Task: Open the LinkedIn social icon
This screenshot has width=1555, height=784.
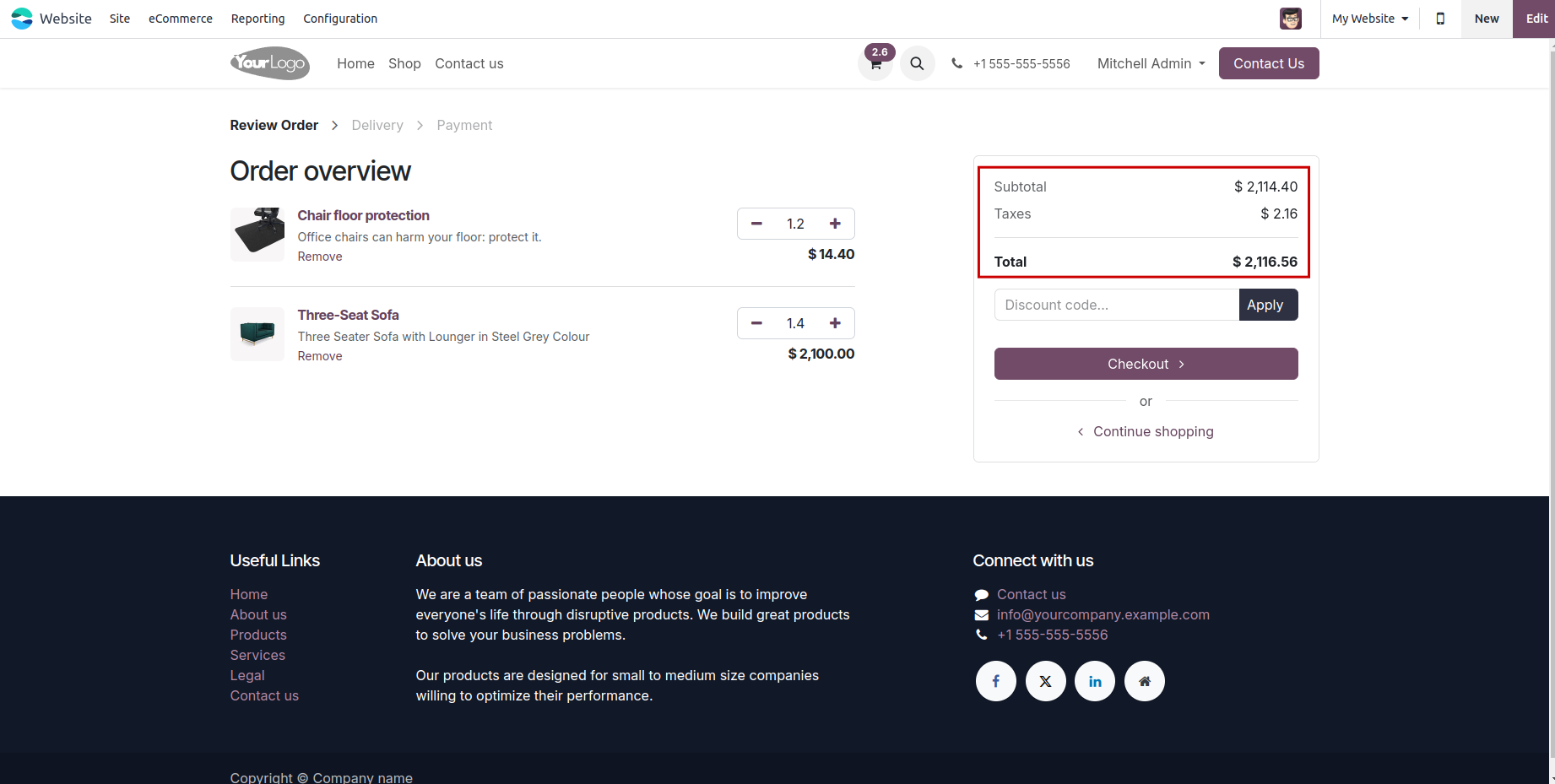Action: [1095, 681]
